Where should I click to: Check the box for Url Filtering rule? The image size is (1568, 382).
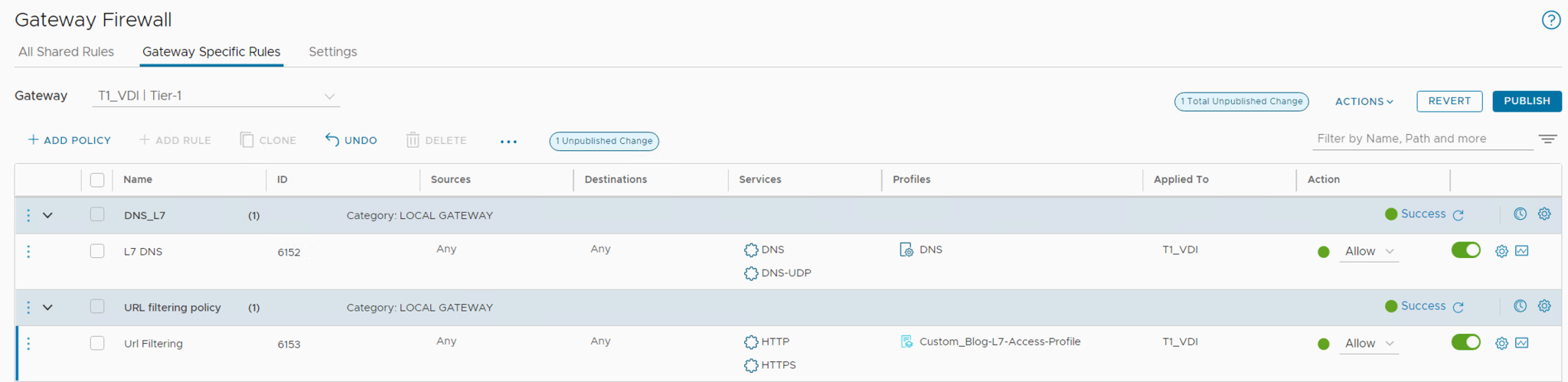click(97, 343)
